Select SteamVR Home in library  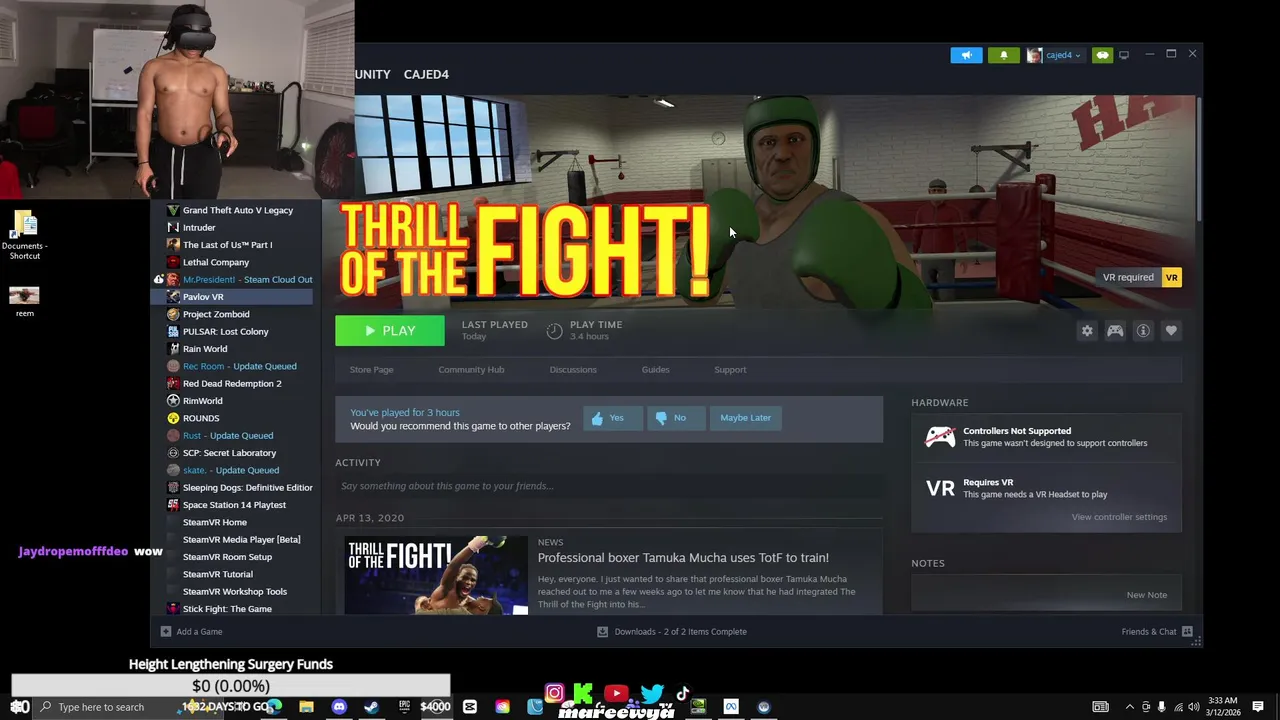[215, 522]
